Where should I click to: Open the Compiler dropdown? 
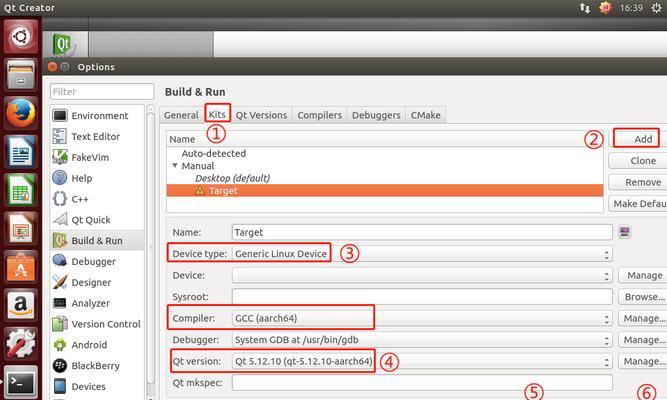click(422, 318)
